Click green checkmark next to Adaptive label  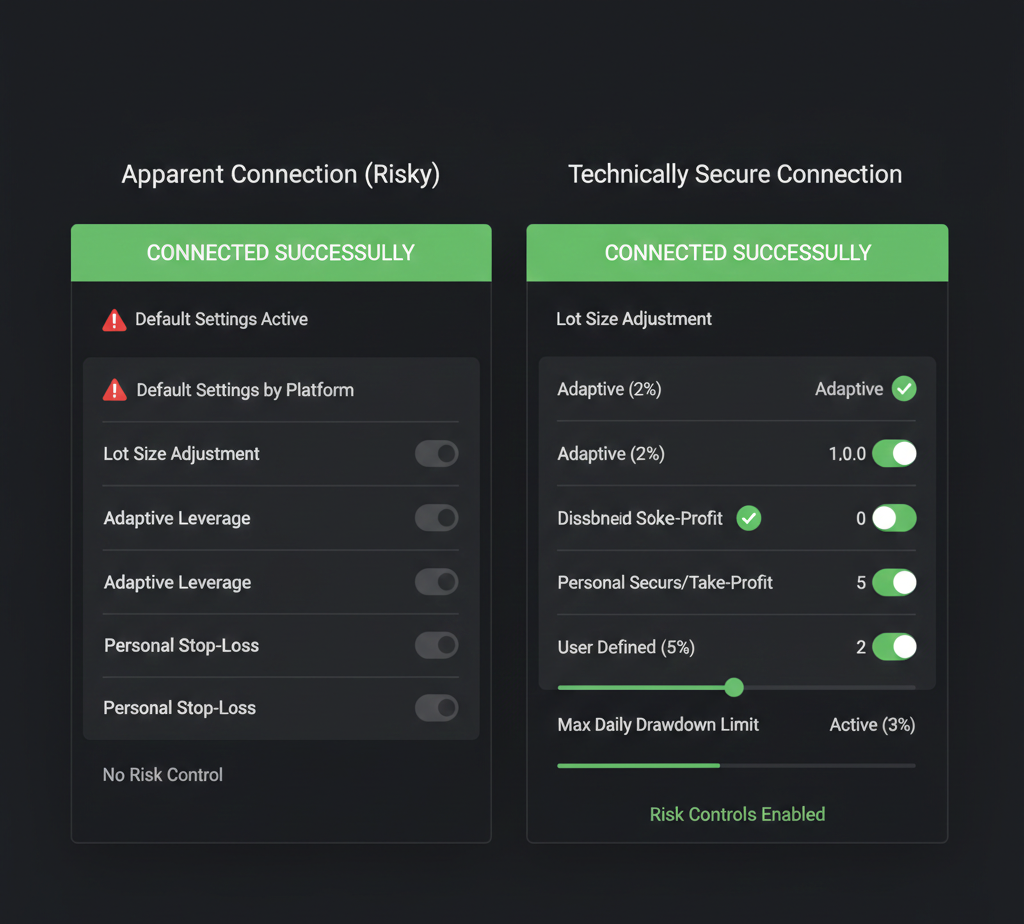[x=904, y=389]
